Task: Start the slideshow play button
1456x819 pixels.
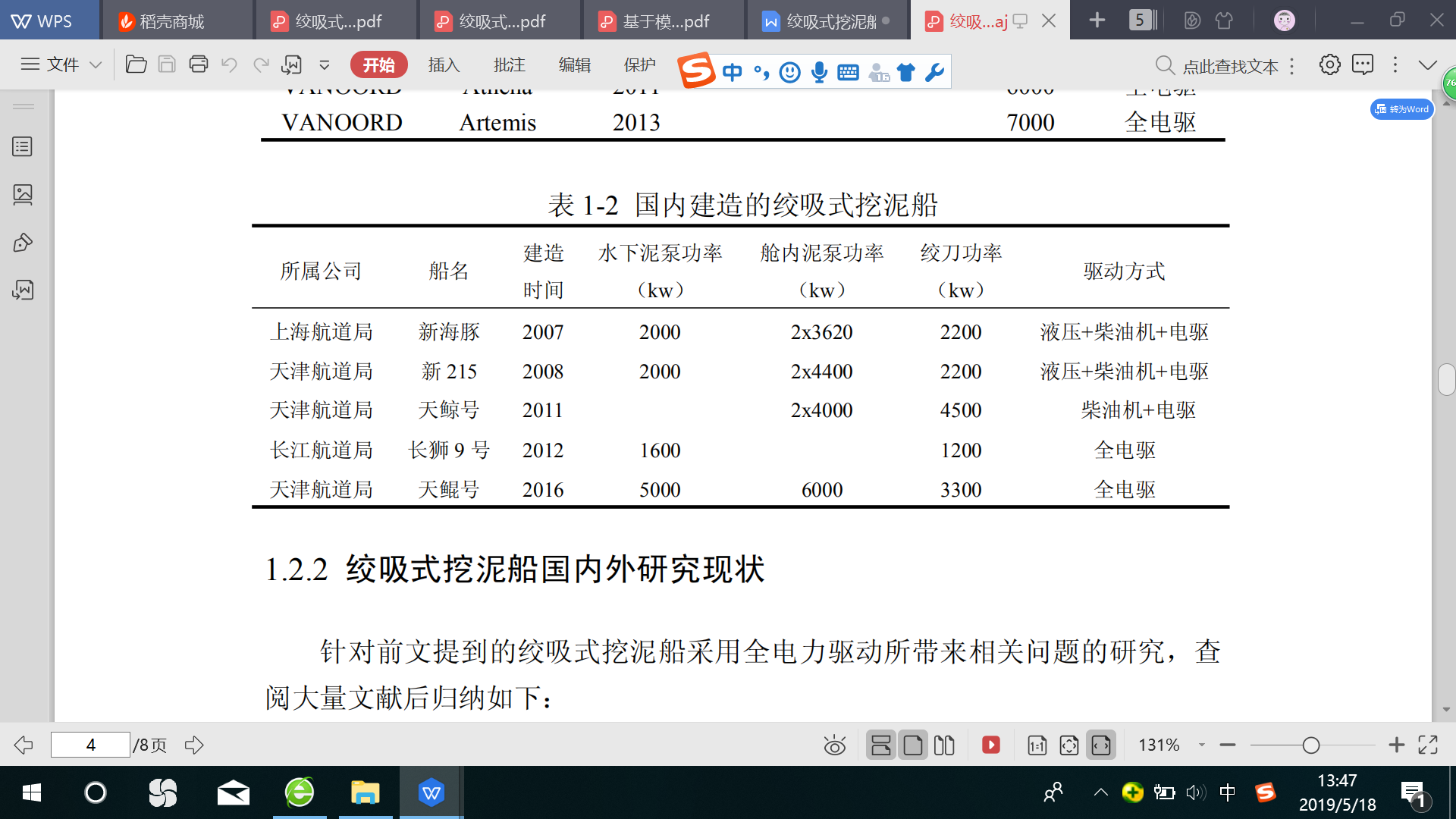Action: (990, 745)
